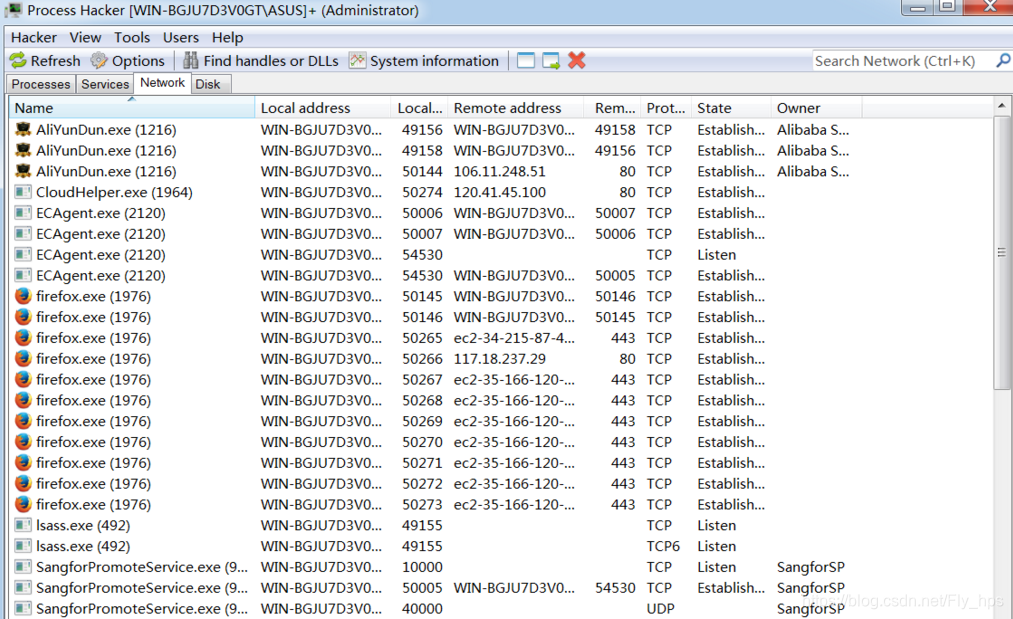Click SangforPromoteService icon on the UDP row
This screenshot has width=1013, height=619.
[23, 608]
